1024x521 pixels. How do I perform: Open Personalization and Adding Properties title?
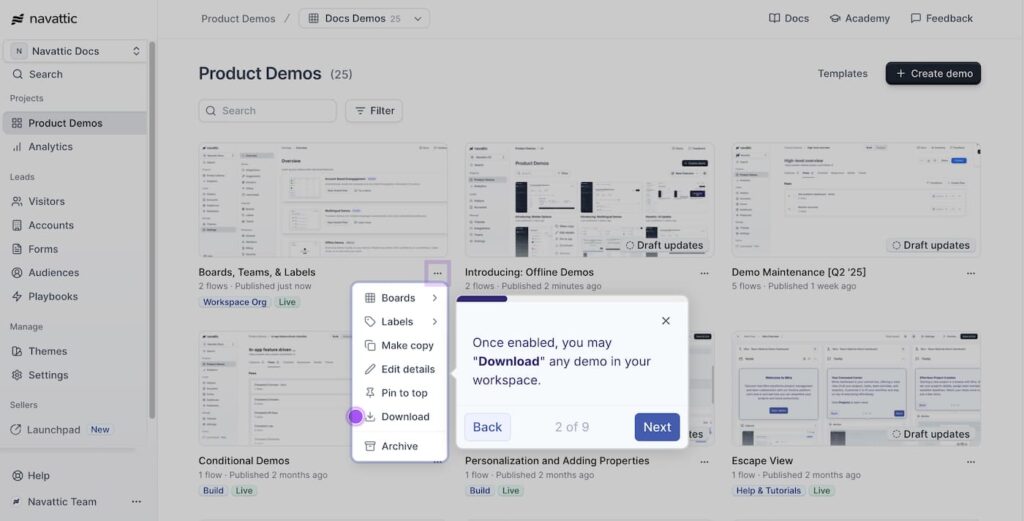557,461
